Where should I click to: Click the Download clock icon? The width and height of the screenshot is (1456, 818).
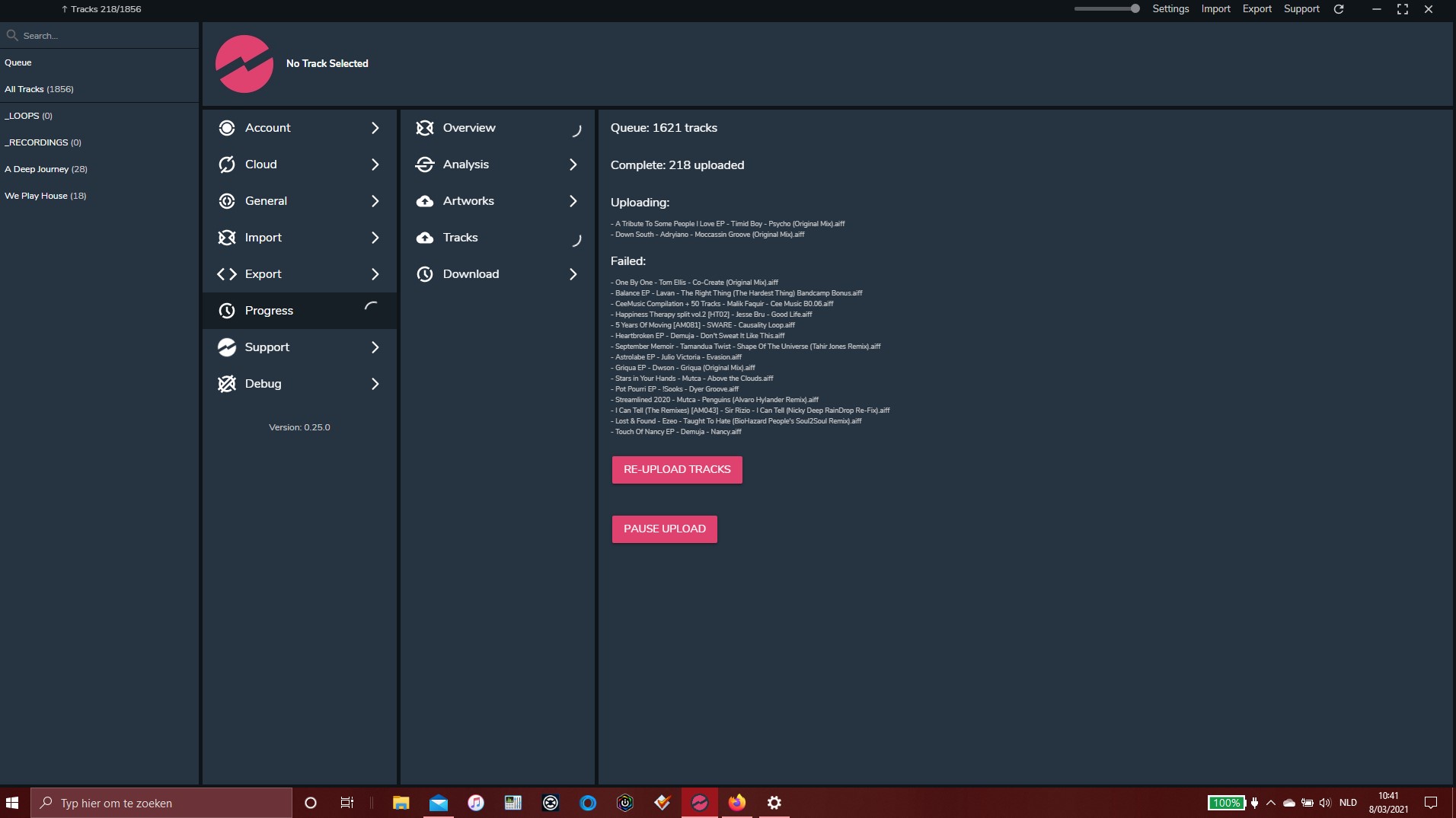coord(424,274)
